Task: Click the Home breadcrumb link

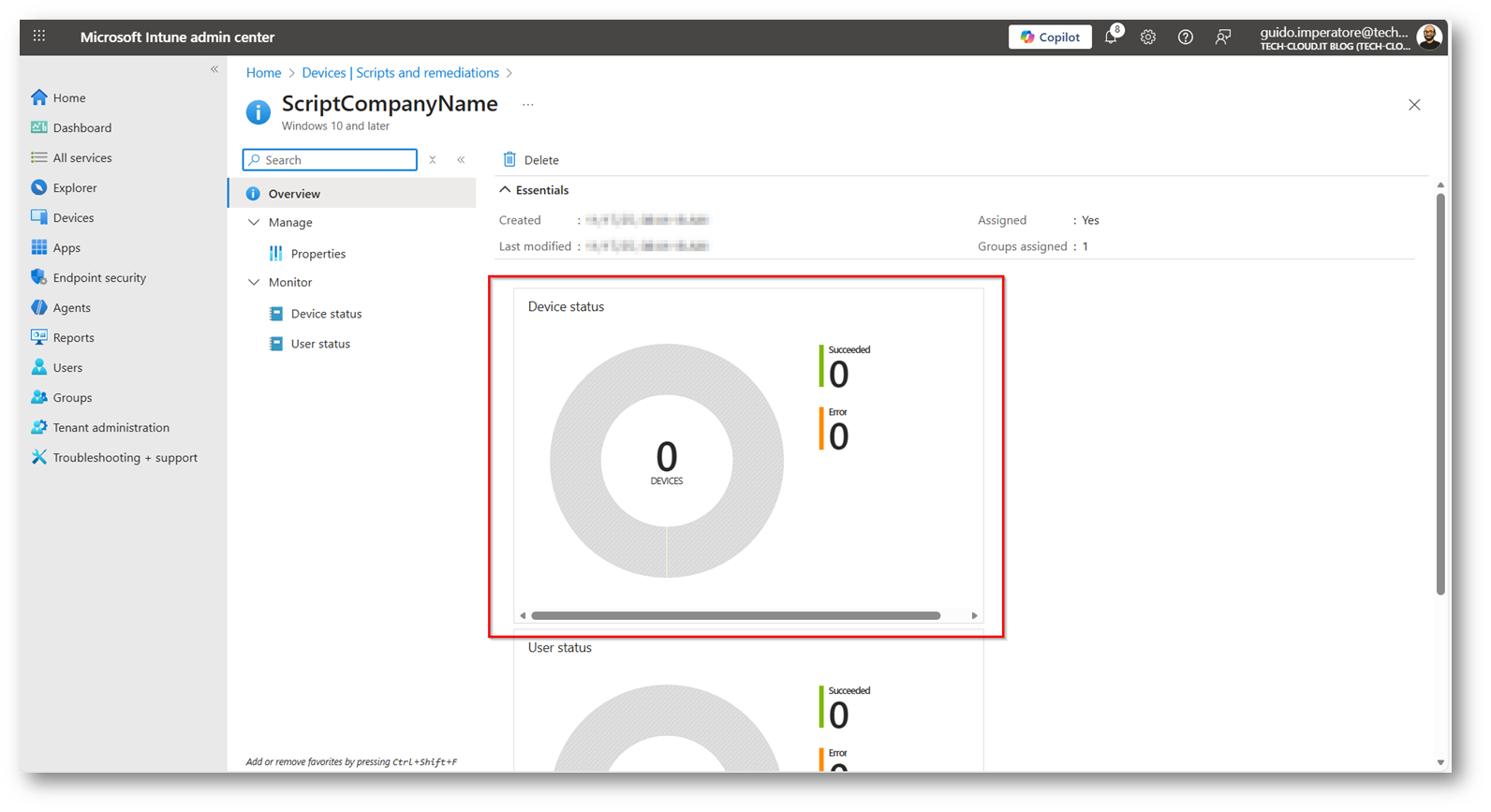Action: pyautogui.click(x=263, y=73)
